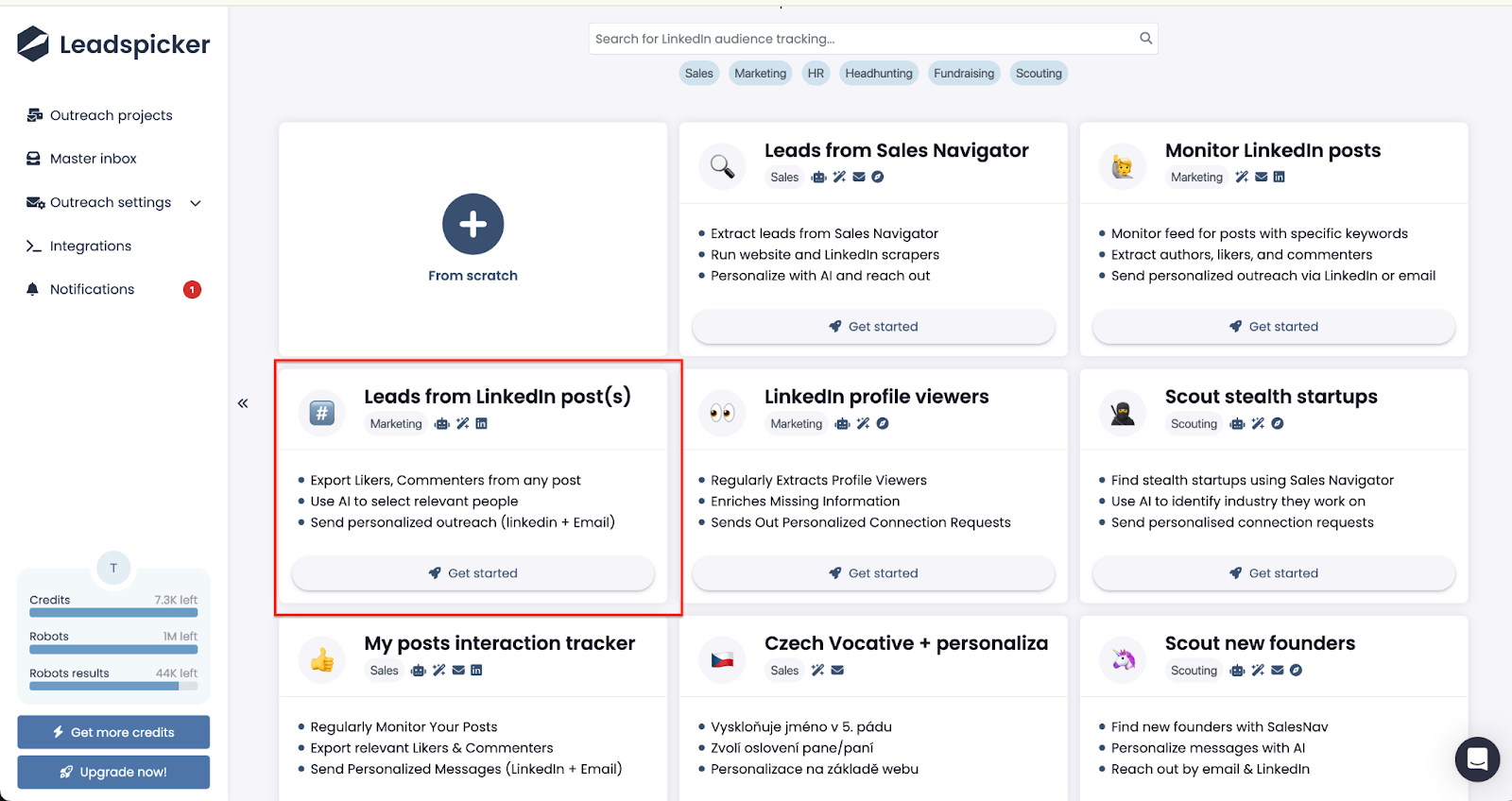
Task: Open the Master inbox
Action: tap(82, 159)
